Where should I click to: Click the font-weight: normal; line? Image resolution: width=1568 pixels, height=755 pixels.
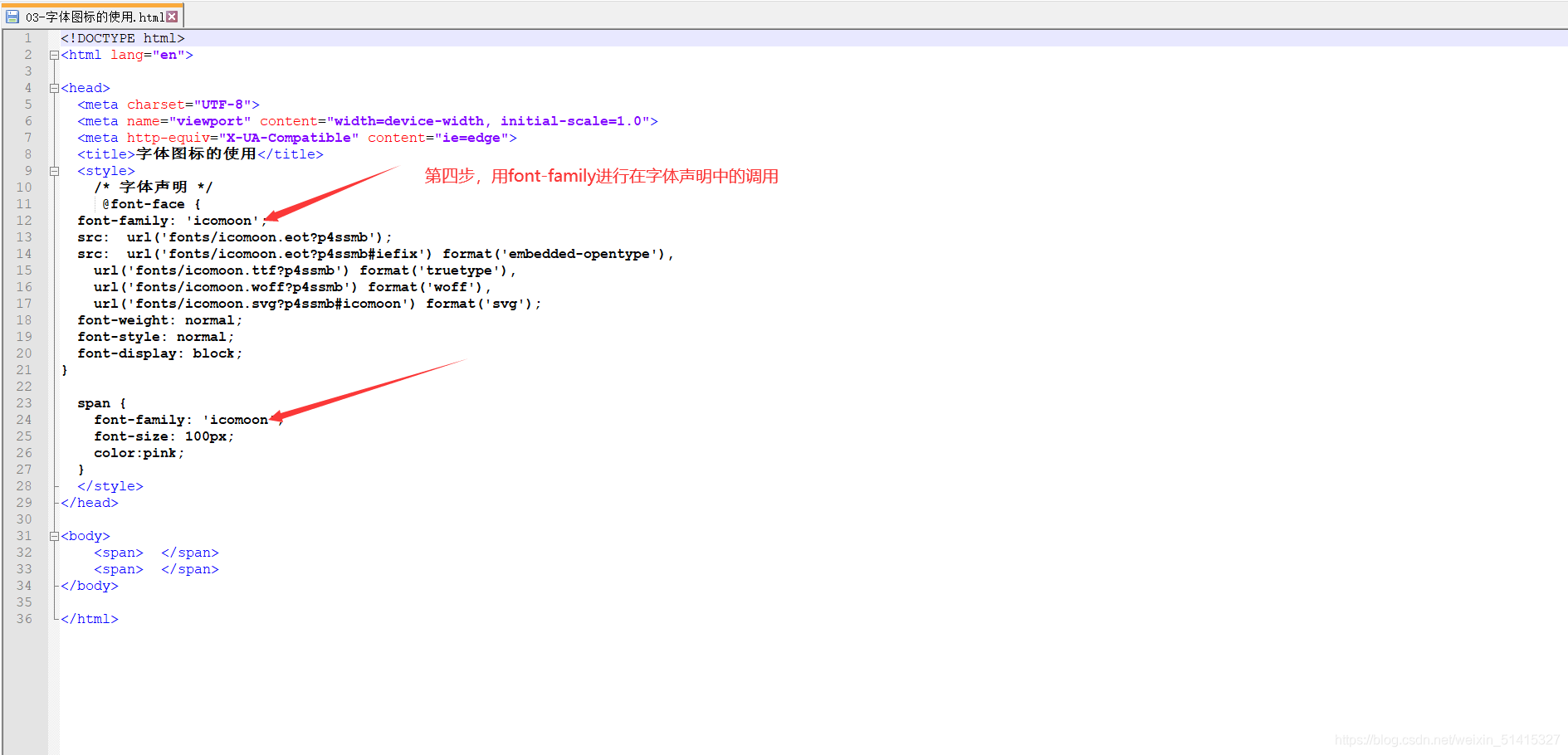(x=160, y=320)
